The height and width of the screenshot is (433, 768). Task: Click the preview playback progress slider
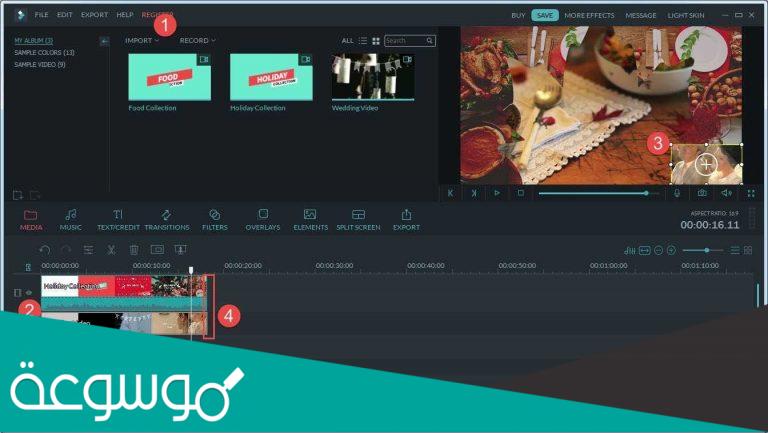point(599,193)
